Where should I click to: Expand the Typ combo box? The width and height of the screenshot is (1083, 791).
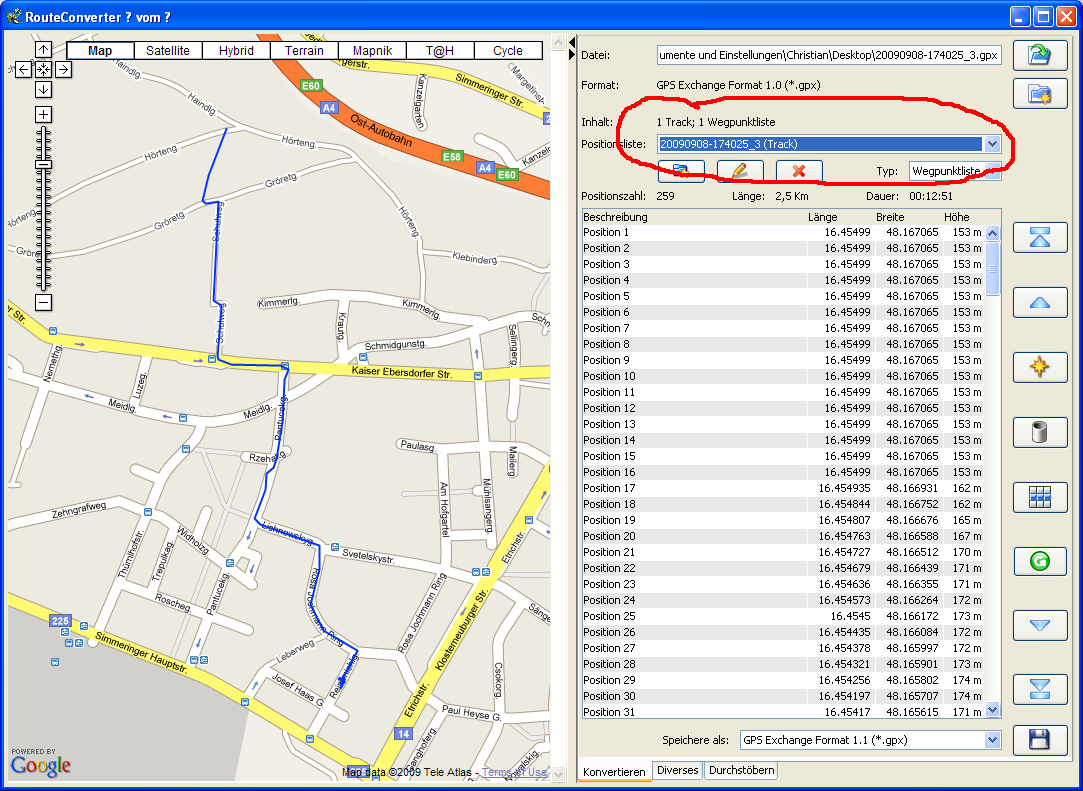point(993,171)
